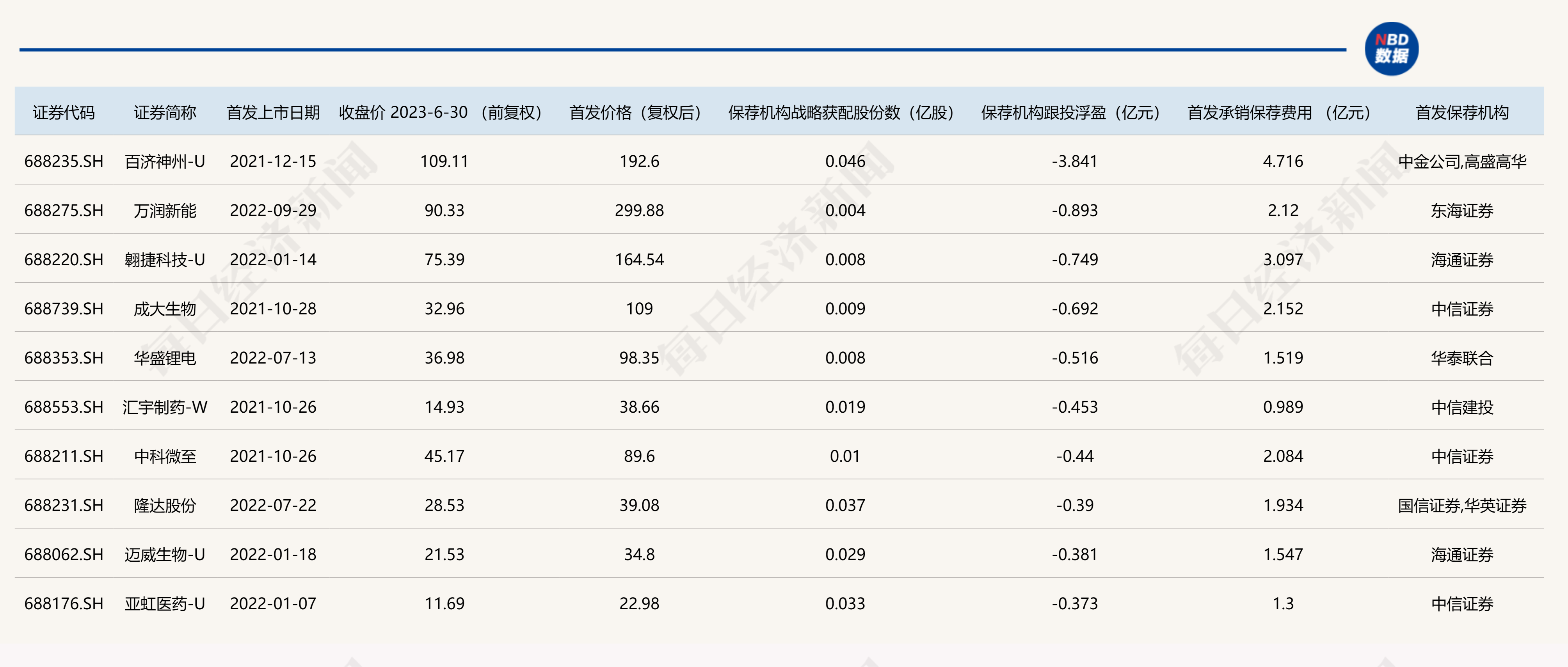The width and height of the screenshot is (1568, 667).
Task: Click the 首发保荐机构 column header
Action: pos(1461,113)
